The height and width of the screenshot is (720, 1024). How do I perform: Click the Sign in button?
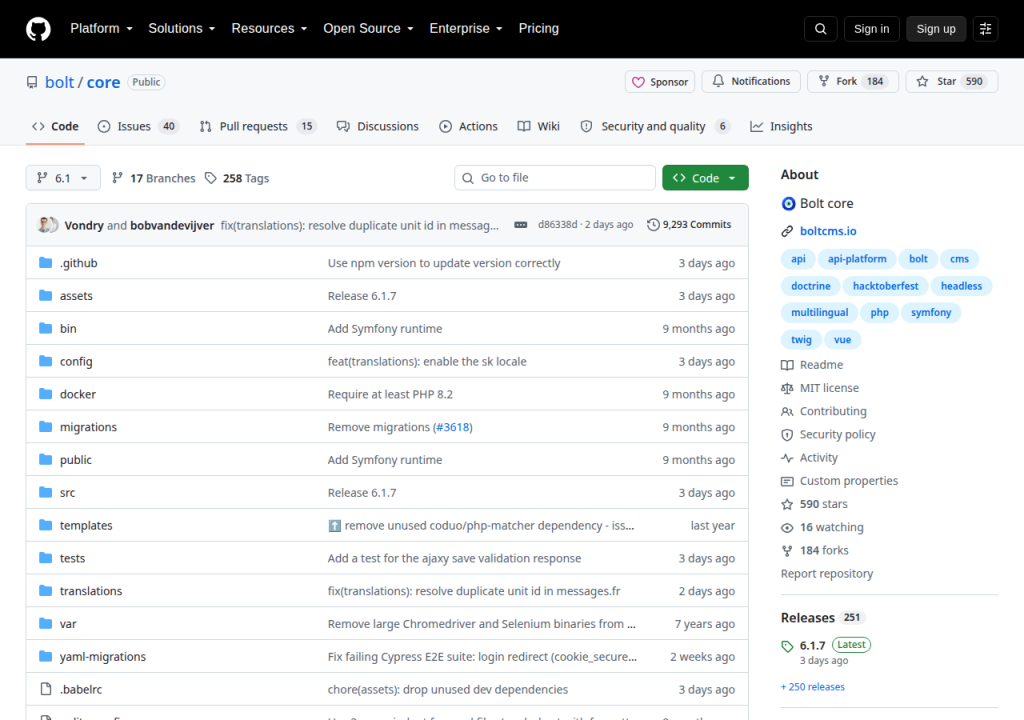click(871, 29)
